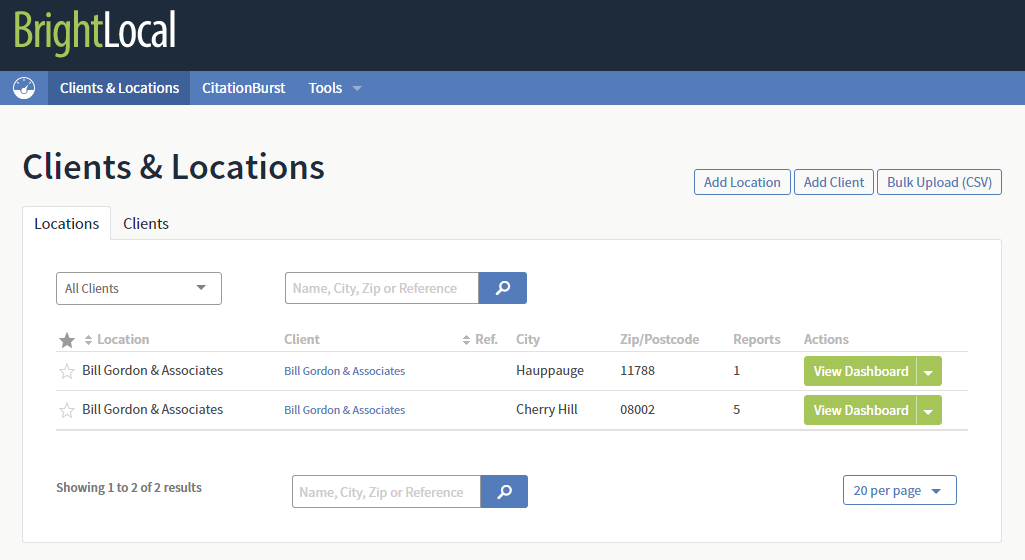The image size is (1025, 560).
Task: Click the Hauppauge row location name
Action: [152, 371]
